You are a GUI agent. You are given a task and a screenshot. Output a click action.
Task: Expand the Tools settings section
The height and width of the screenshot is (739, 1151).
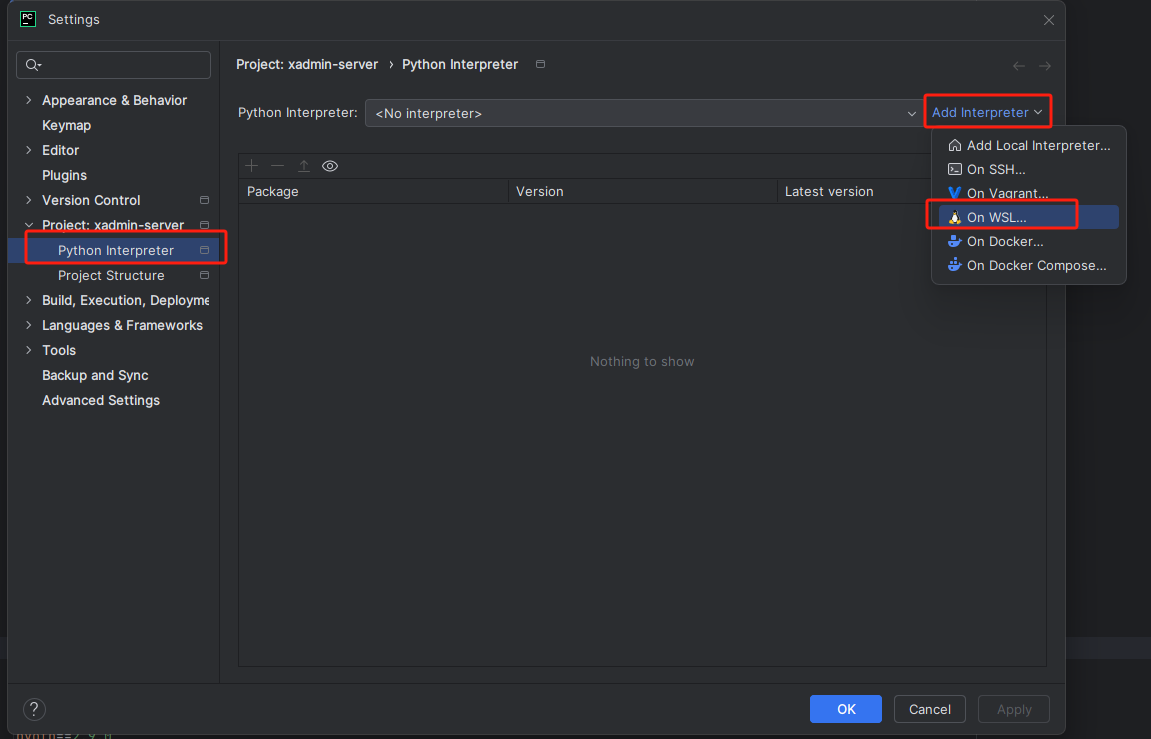29,350
